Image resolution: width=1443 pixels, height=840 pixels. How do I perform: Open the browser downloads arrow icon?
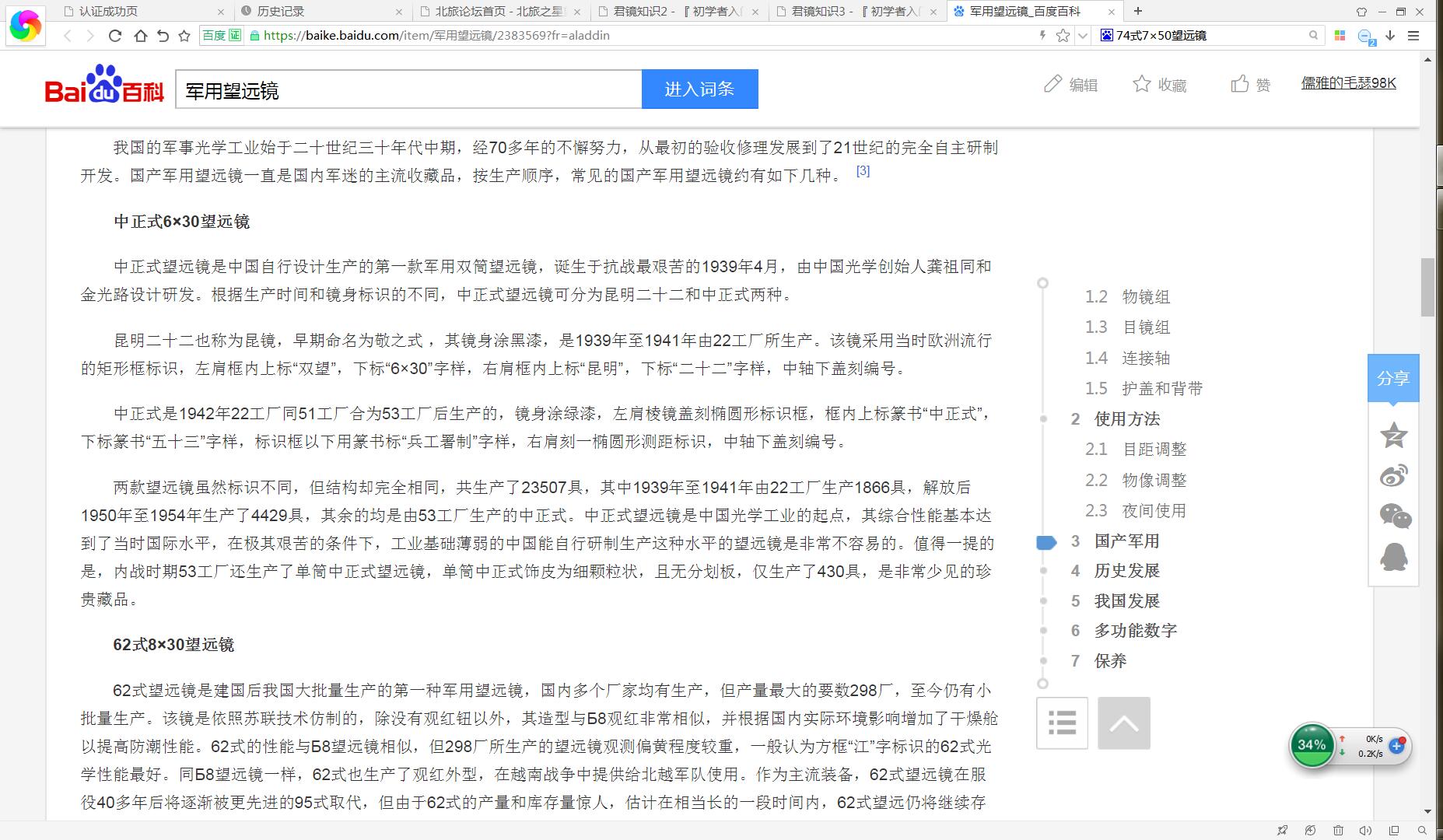point(1390,36)
